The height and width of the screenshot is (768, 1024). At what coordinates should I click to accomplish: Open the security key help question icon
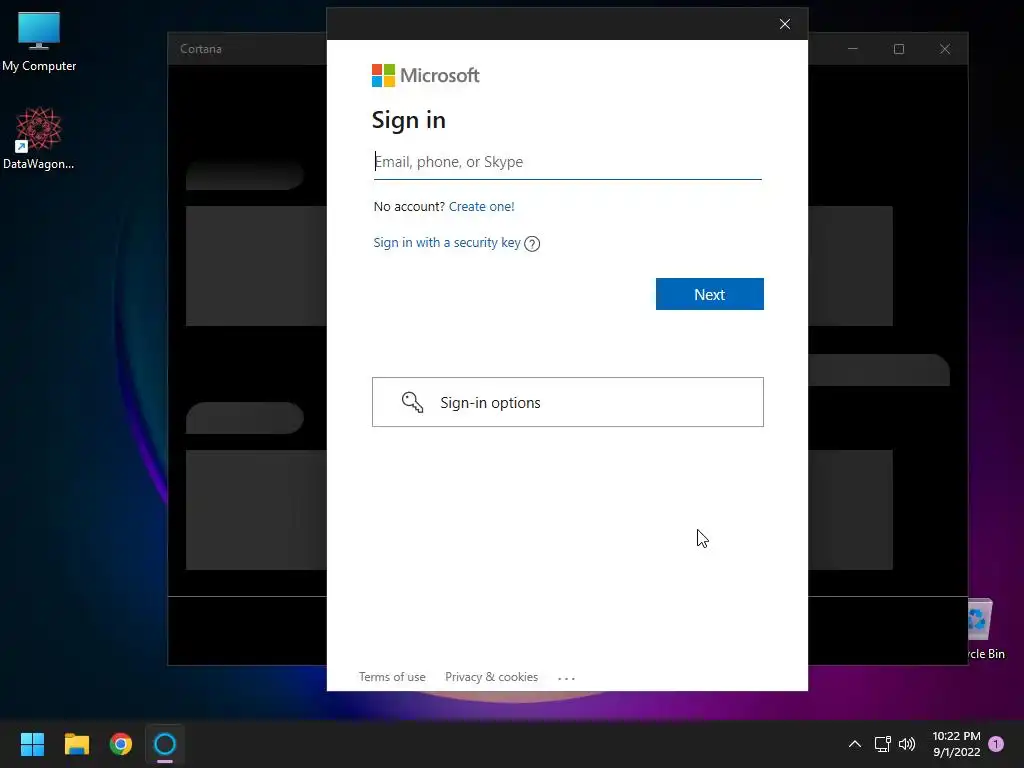click(x=532, y=244)
